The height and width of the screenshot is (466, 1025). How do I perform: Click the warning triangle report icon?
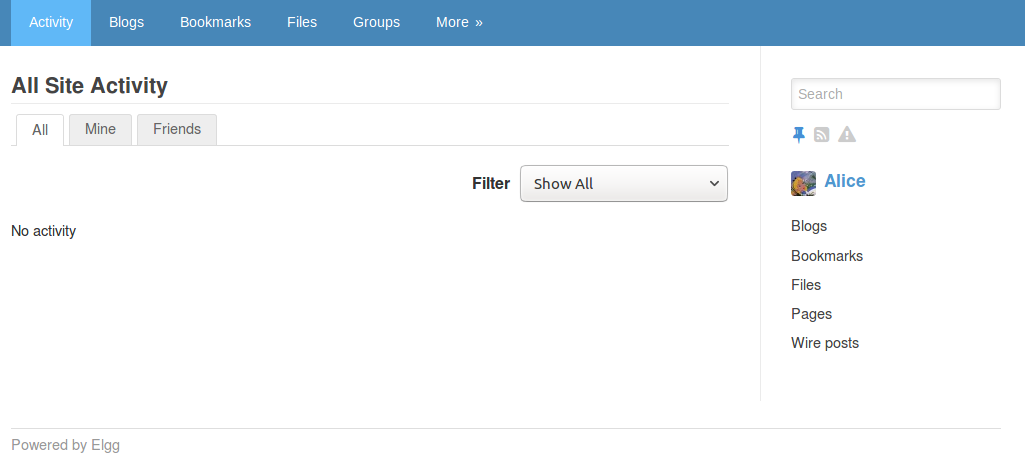(x=847, y=134)
